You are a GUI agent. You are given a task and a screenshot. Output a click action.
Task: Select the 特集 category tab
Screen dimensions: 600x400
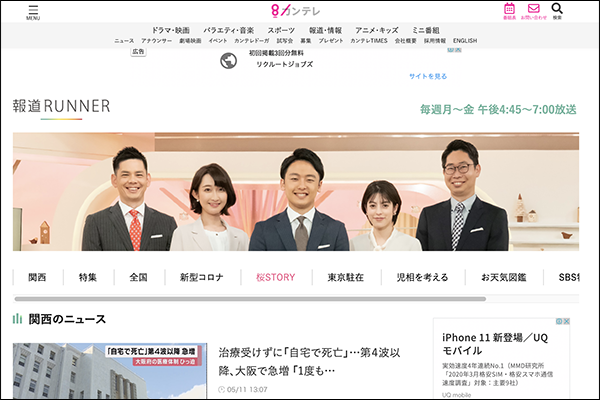click(x=88, y=277)
